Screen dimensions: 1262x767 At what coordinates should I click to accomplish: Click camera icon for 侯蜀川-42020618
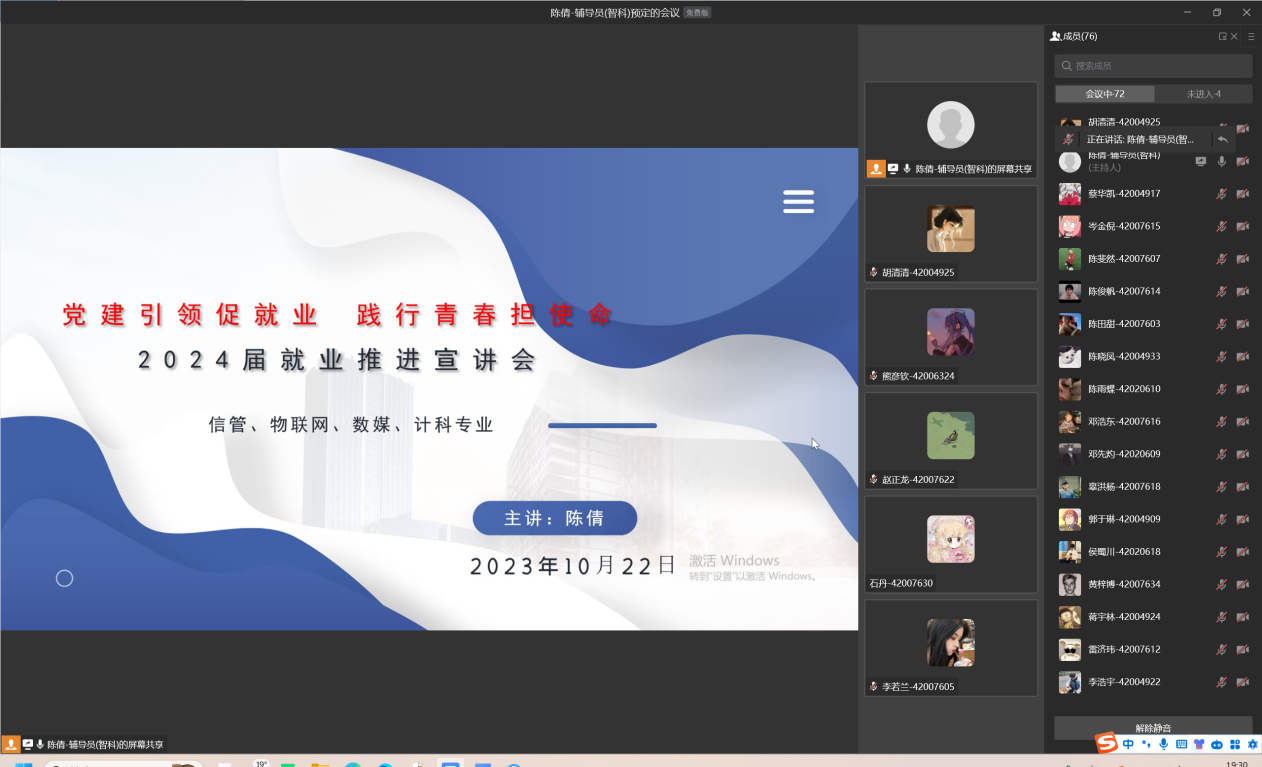click(1242, 552)
